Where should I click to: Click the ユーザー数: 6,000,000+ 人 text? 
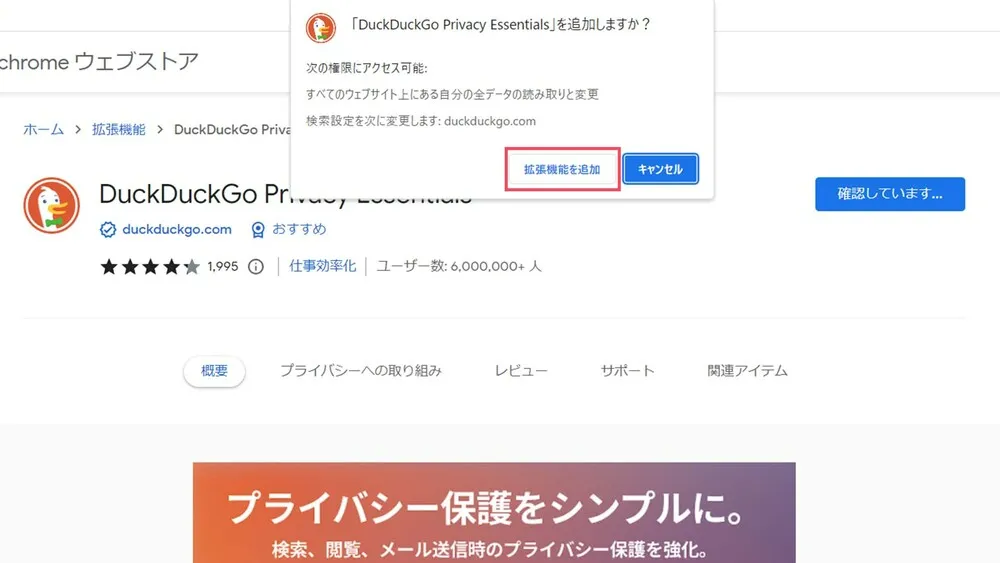click(x=459, y=266)
